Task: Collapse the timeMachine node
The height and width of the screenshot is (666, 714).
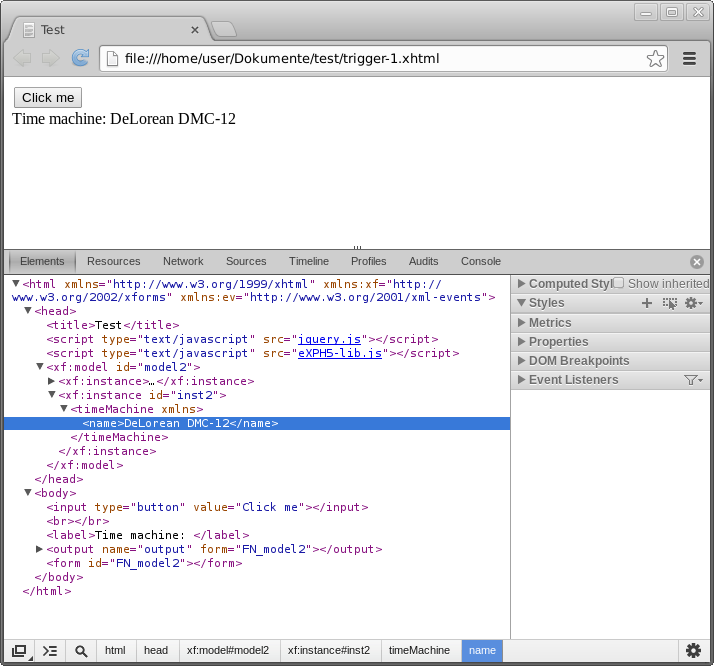Action: coord(64,409)
